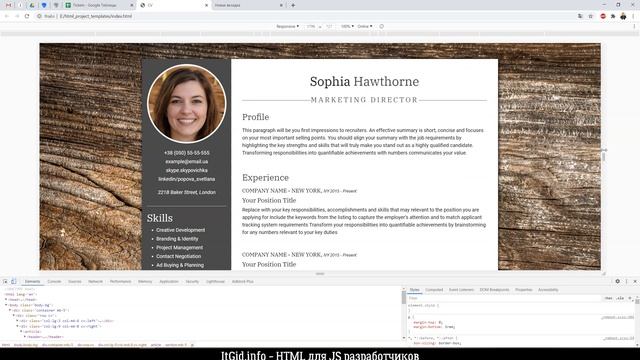Activate the inspect element picker
This screenshot has width=640, height=360.
5,282
